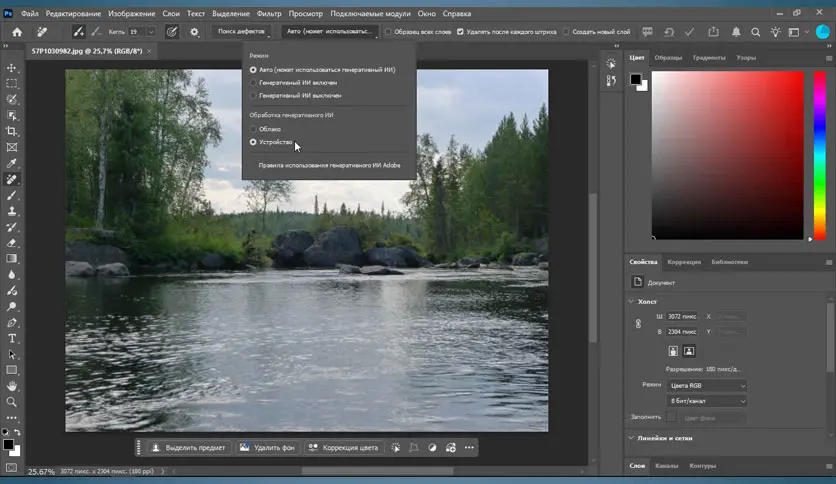The height and width of the screenshot is (484, 836).
Task: Open the workspace switcher dropdown
Action: [798, 32]
